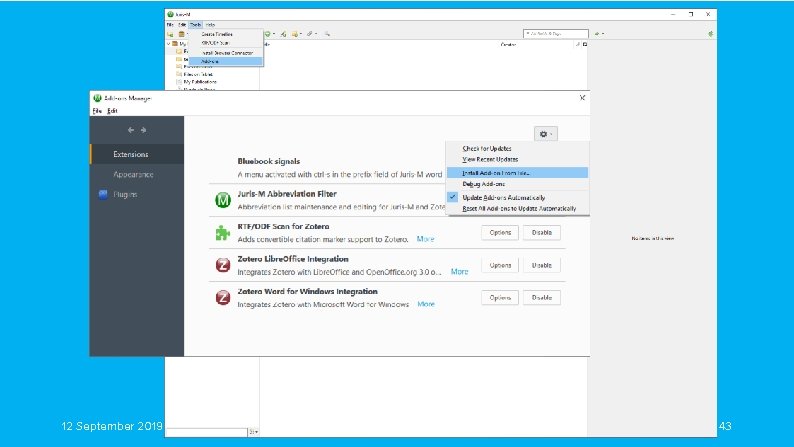Click the search field in Juris-M toolbar
The width and height of the screenshot is (794, 447).
[x=555, y=33]
